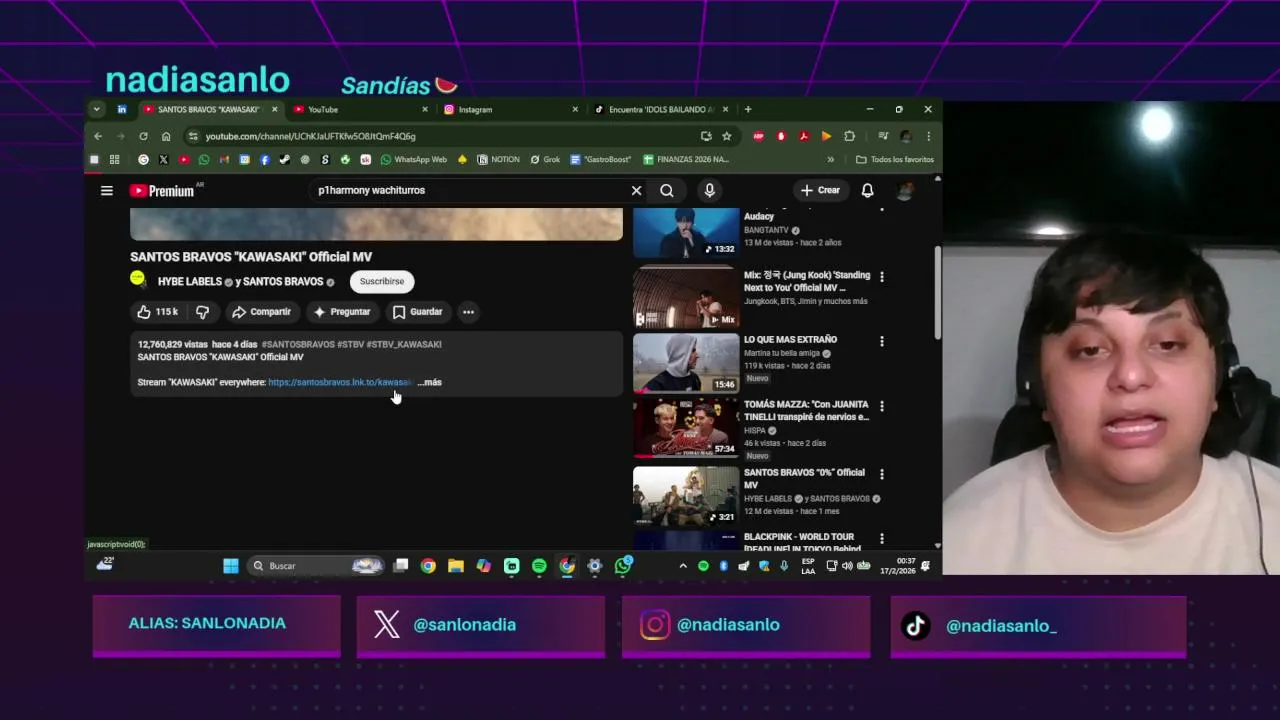Open TOMÁS MAZZA video thumbnail

tap(685, 427)
